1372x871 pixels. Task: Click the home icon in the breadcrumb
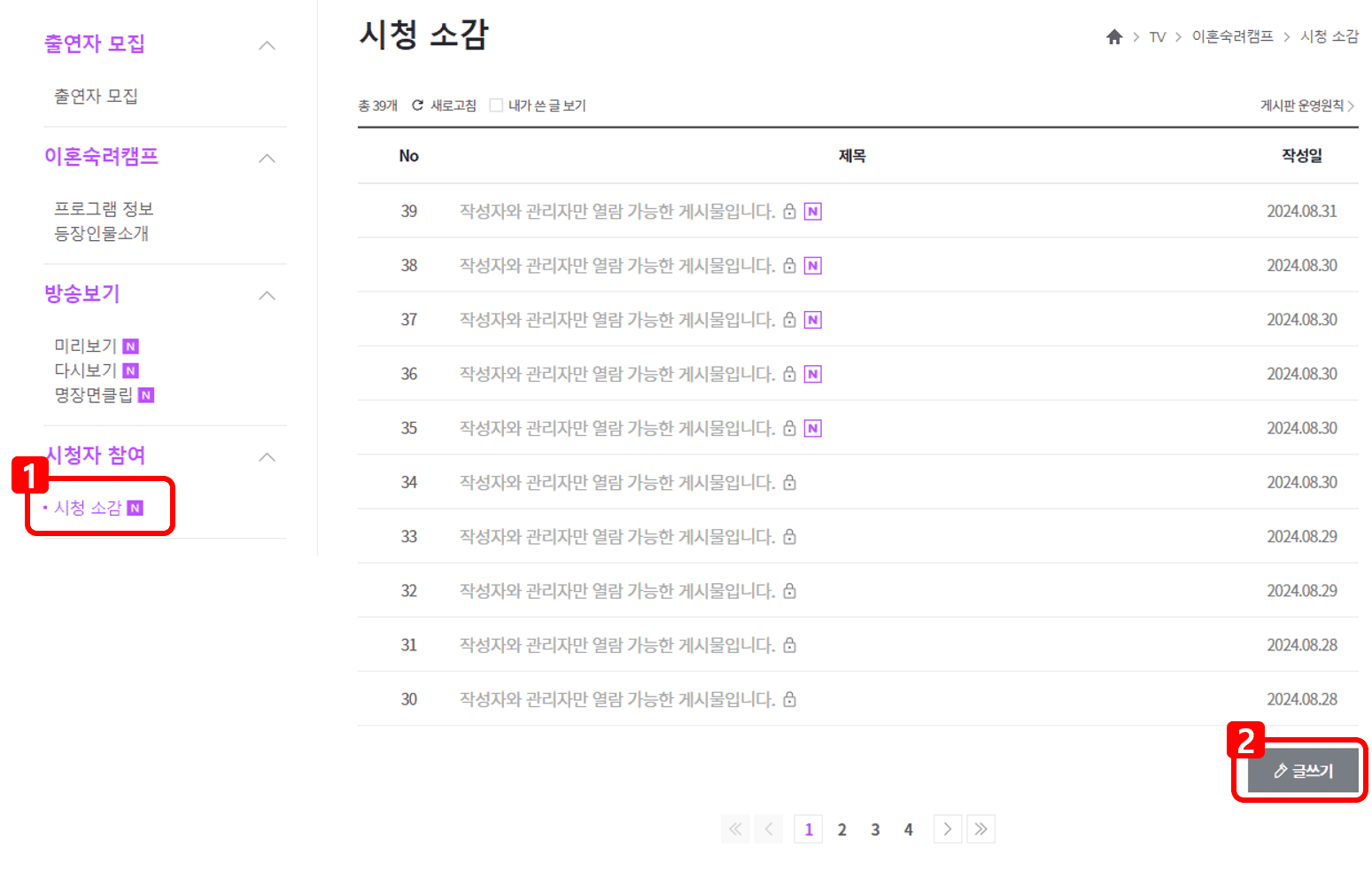click(x=1113, y=36)
